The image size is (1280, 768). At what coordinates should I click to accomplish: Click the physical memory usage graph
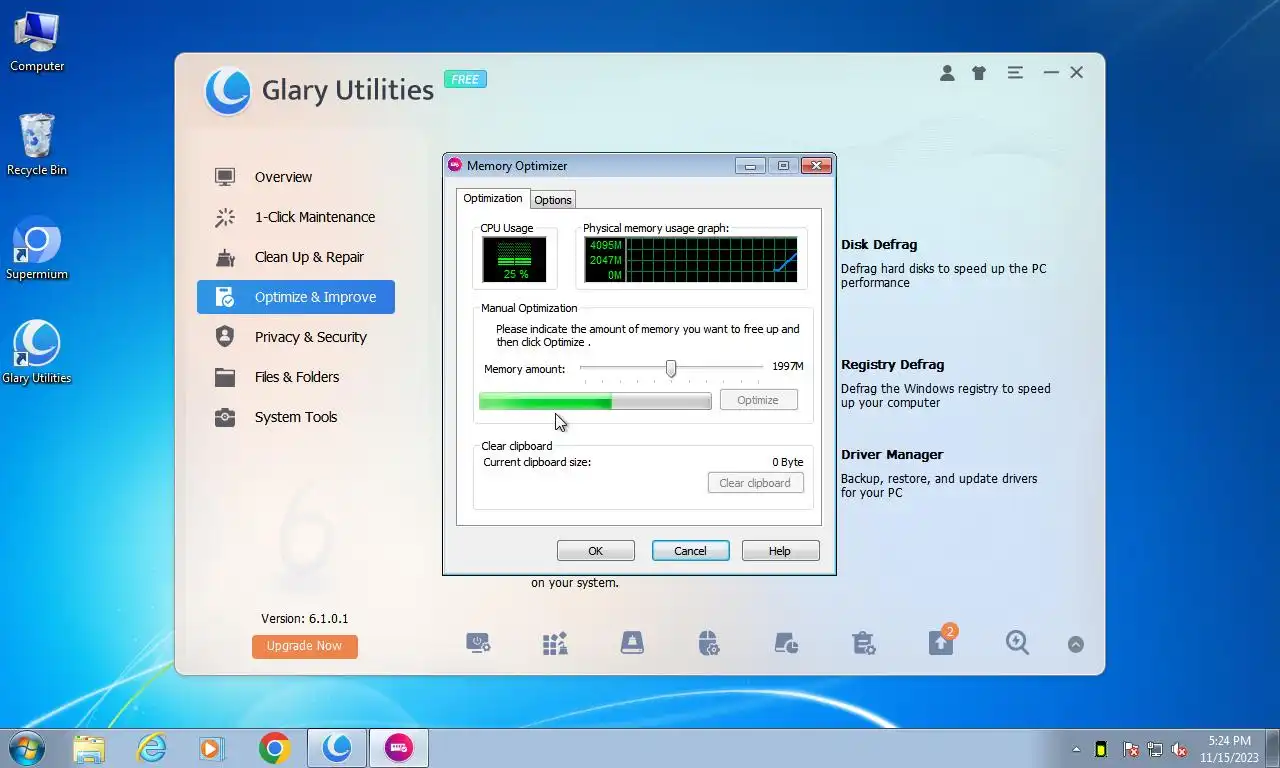[x=691, y=260]
